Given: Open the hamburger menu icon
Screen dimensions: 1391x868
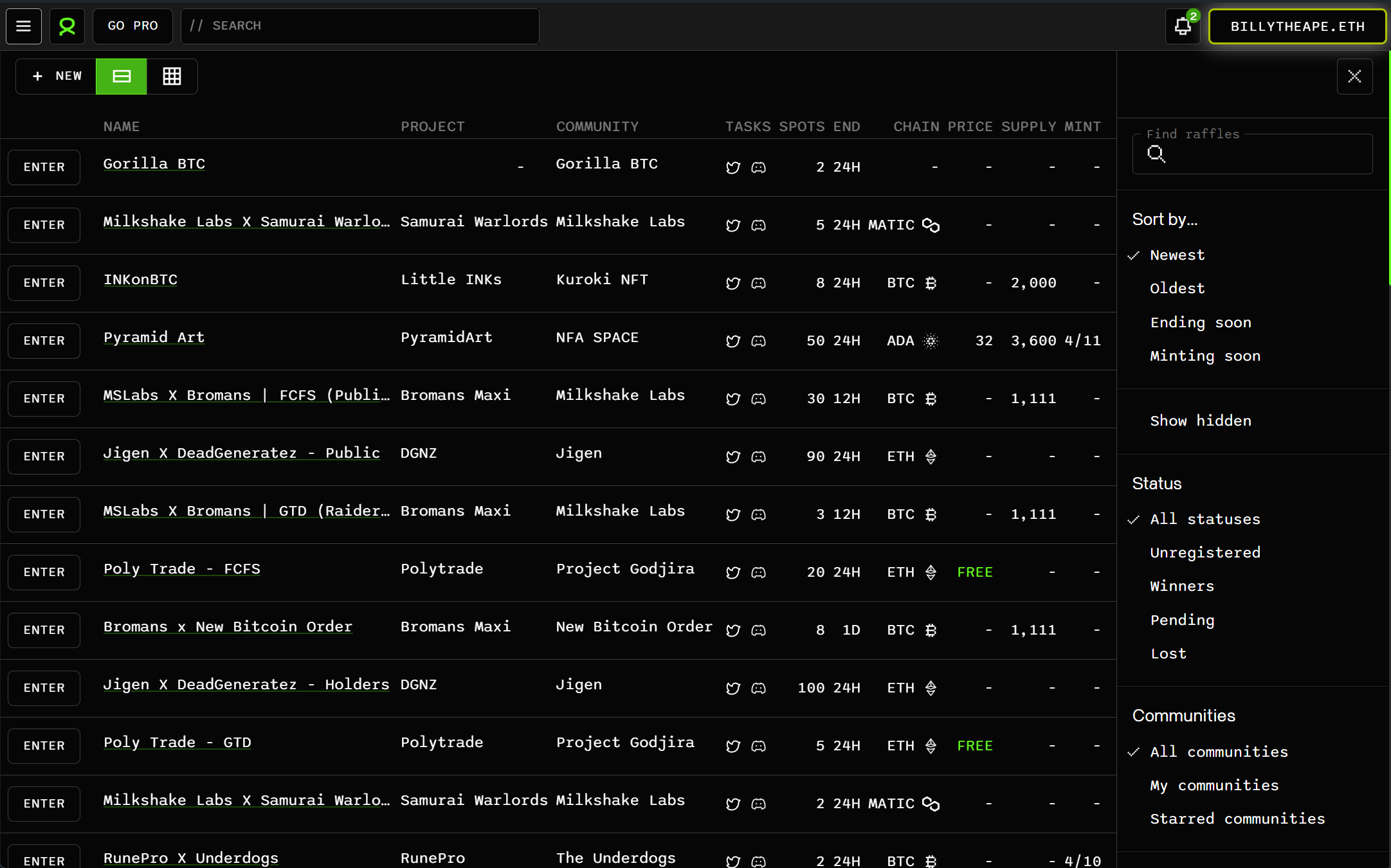Looking at the screenshot, I should [24, 26].
